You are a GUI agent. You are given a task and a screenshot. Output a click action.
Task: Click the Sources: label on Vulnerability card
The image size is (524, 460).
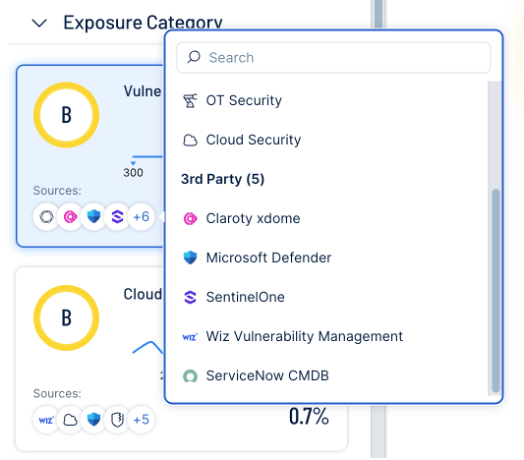(57, 191)
